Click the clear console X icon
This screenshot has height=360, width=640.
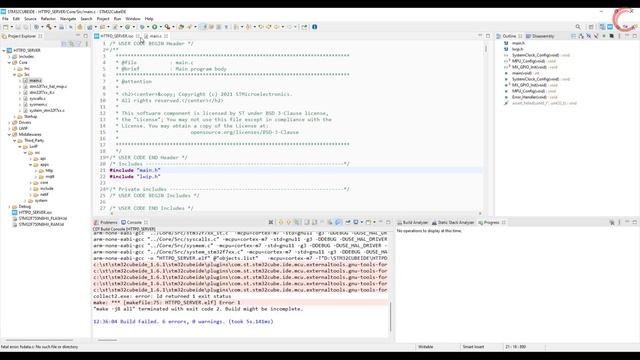tap(271, 222)
